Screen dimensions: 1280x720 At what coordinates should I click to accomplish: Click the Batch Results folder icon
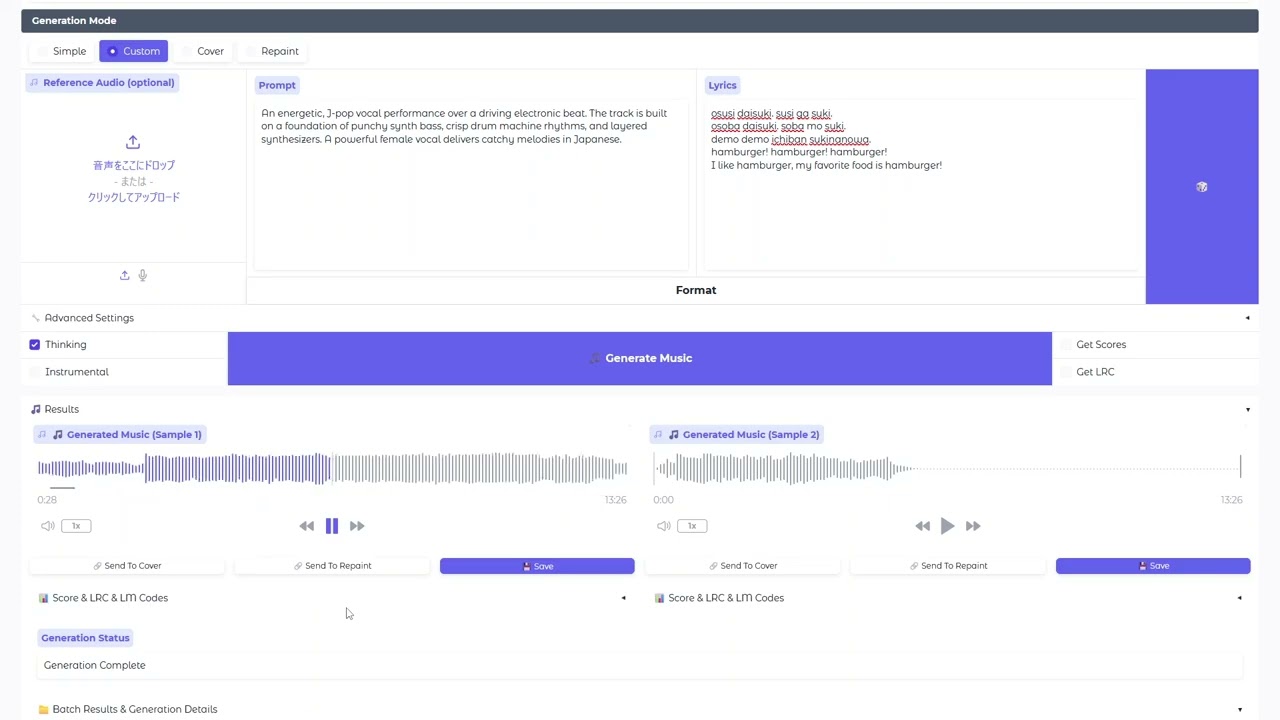(44, 710)
